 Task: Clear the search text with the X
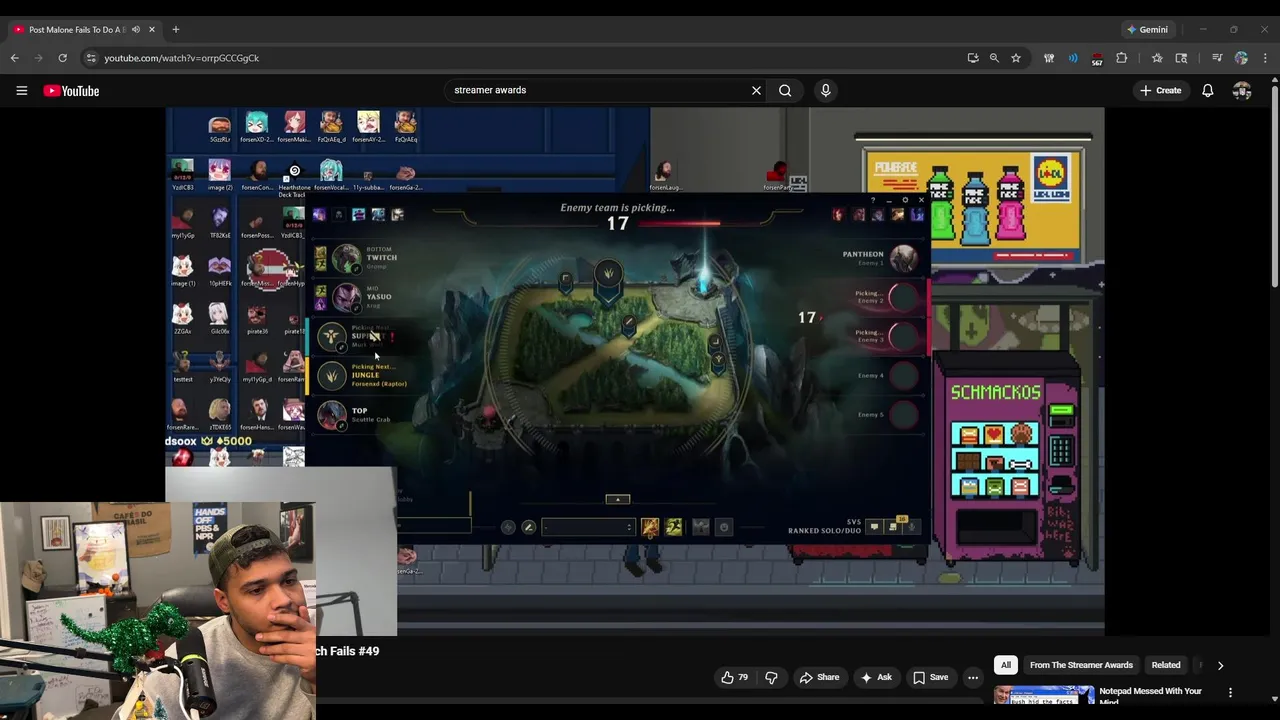tap(756, 90)
